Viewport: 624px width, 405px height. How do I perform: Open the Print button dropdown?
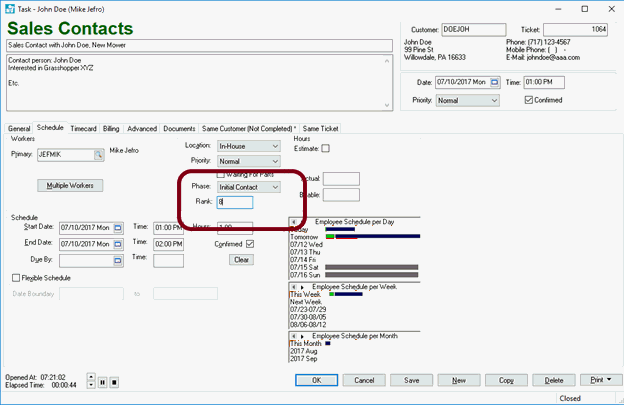pos(609,380)
